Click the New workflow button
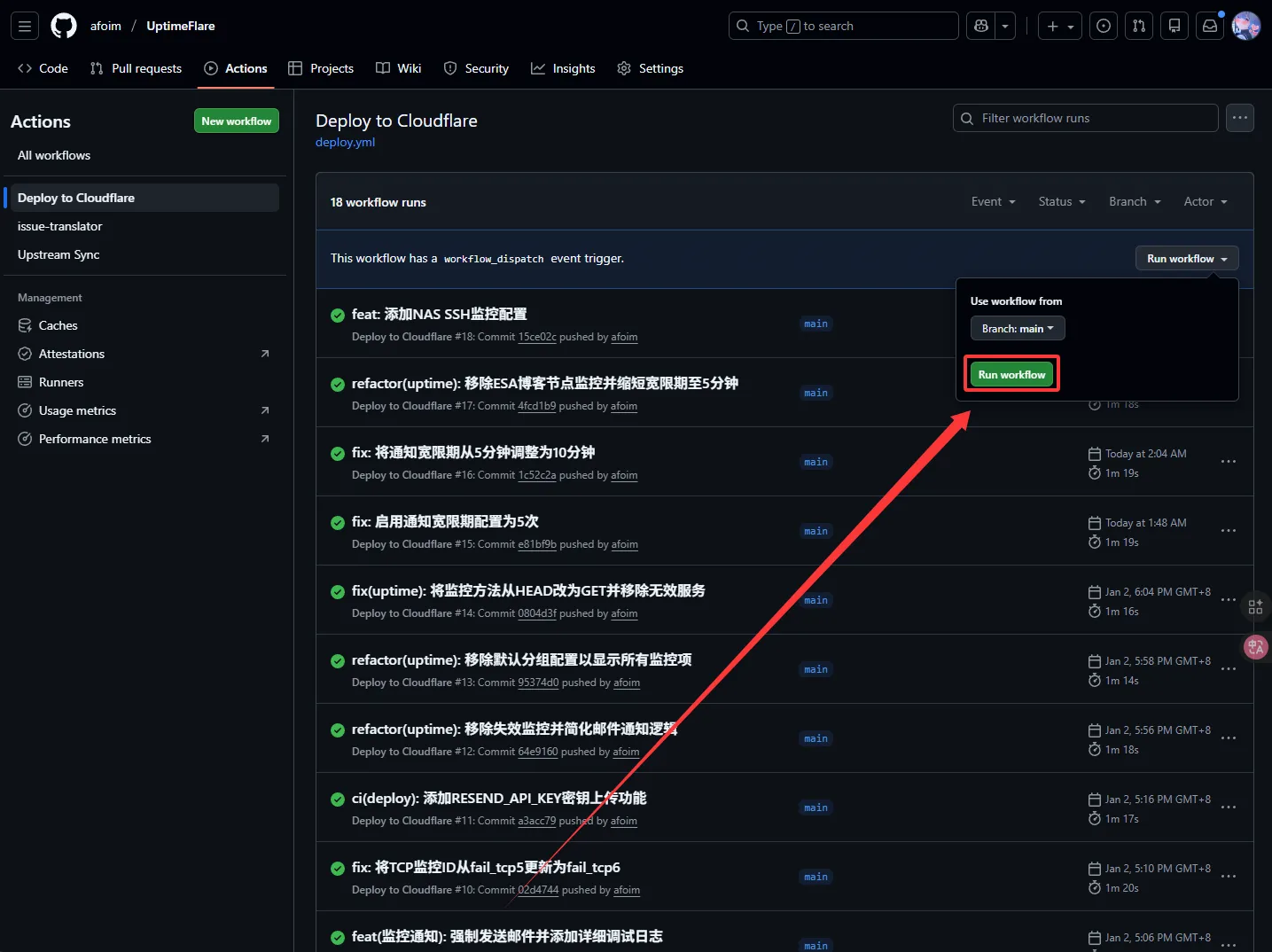 [x=236, y=121]
